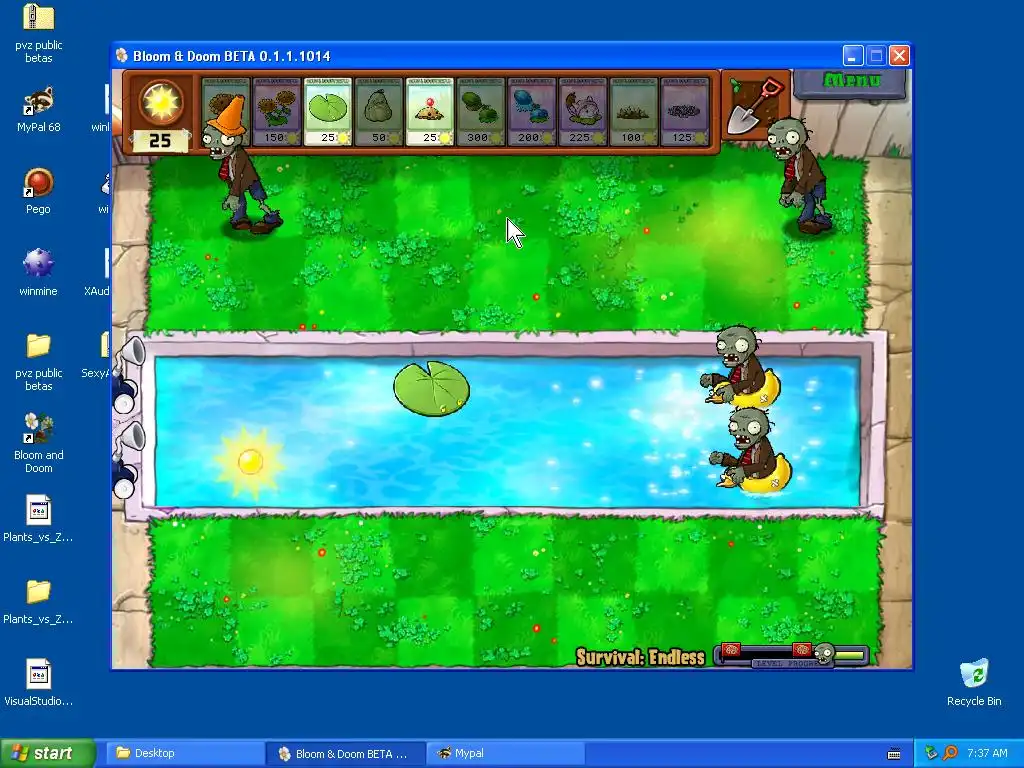Viewport: 1024px width, 768px height.
Task: Choose the Cattail seed packet costing 225
Action: click(x=583, y=112)
